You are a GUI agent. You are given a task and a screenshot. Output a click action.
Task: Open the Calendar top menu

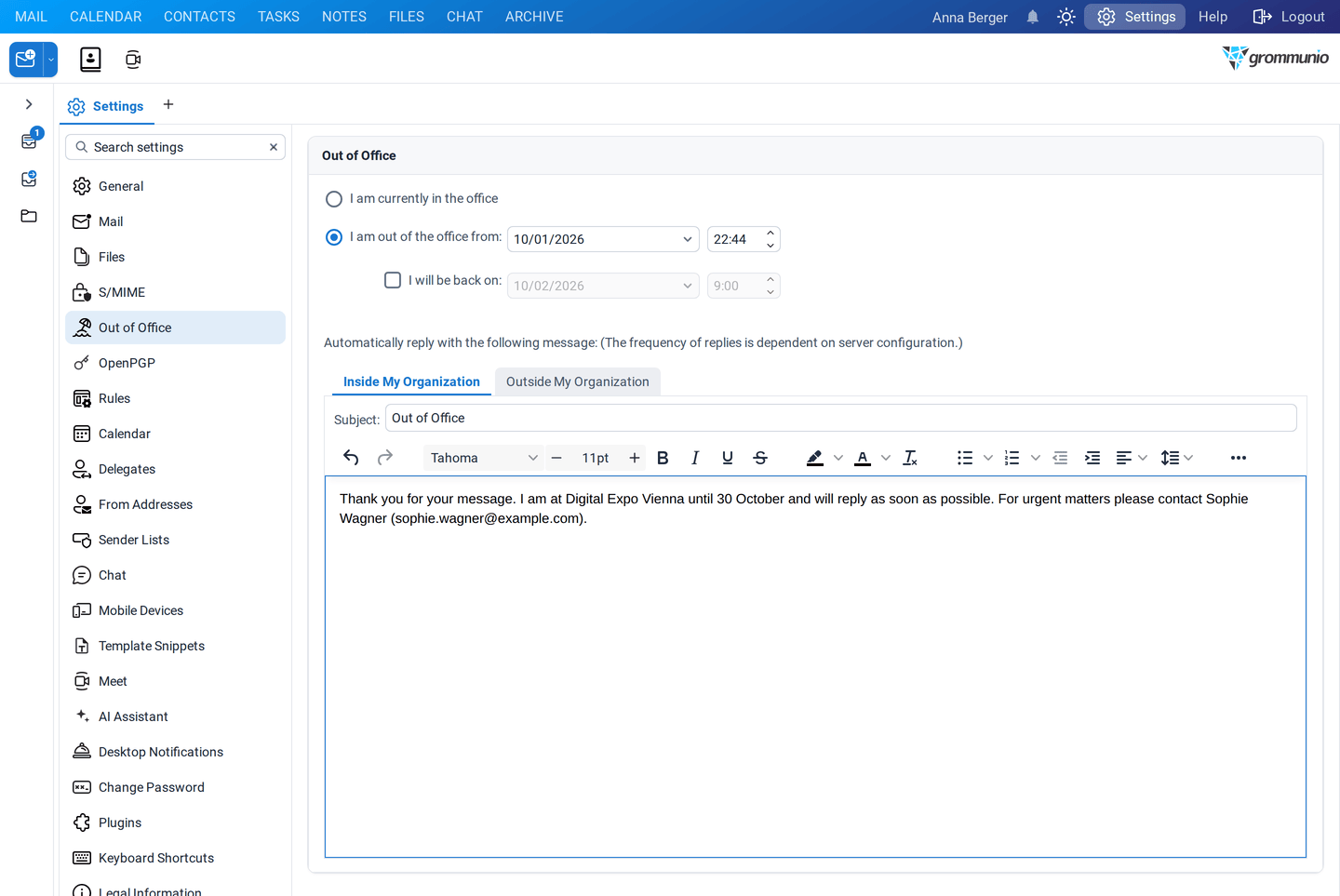click(106, 17)
